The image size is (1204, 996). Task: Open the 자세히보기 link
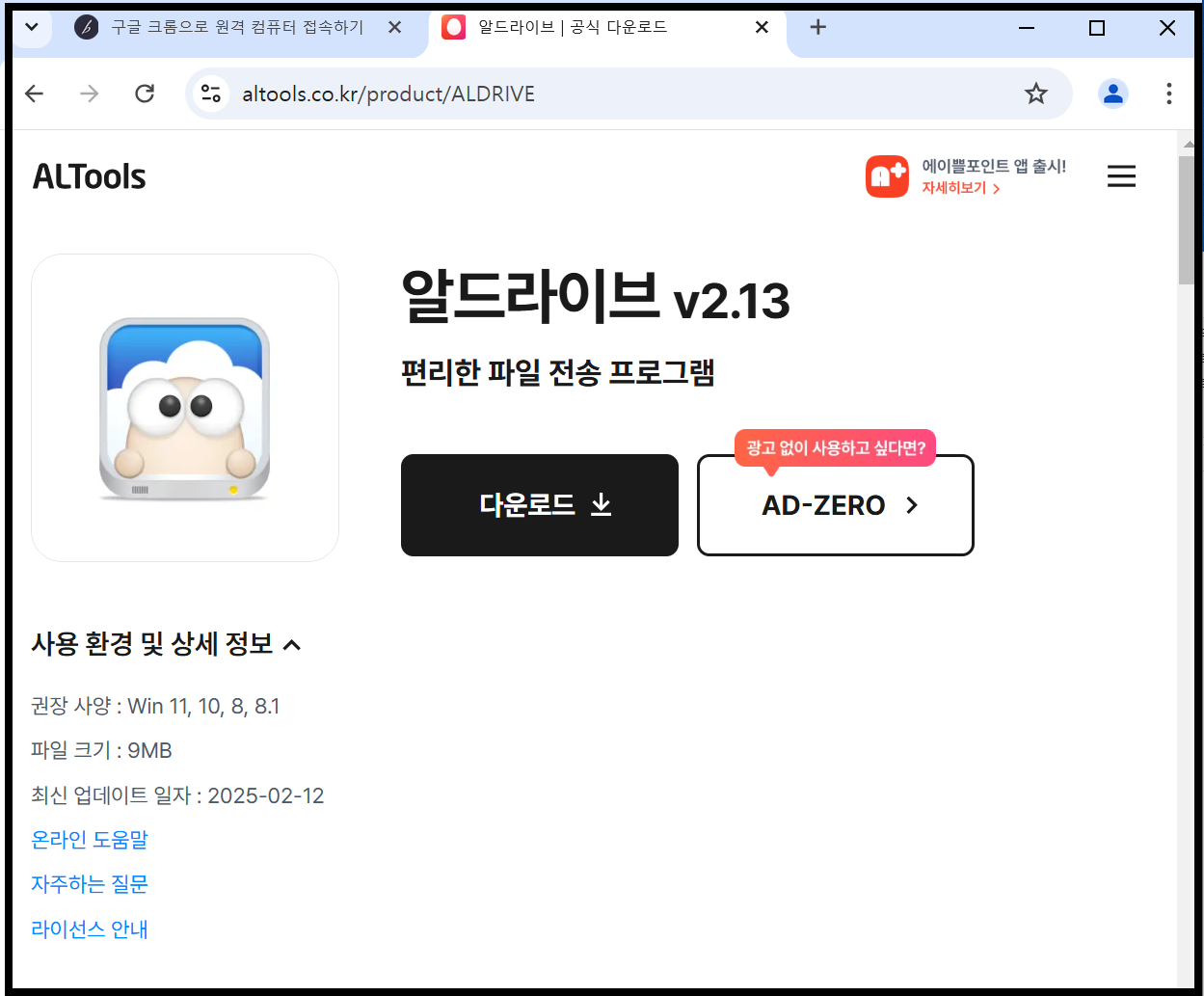(x=961, y=188)
